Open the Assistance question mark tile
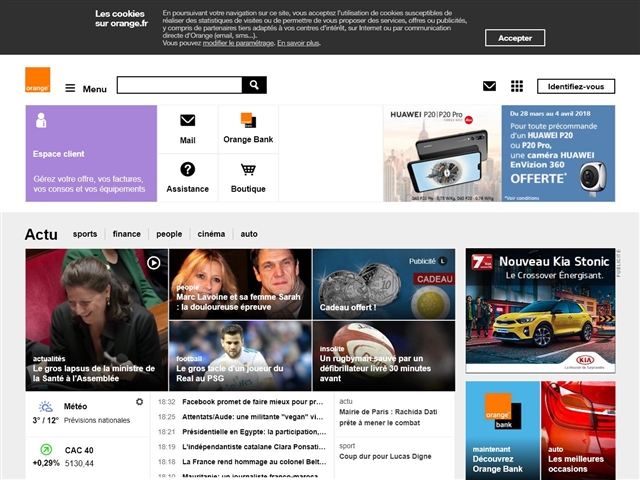Viewport: 640px width, 480px height. (187, 170)
